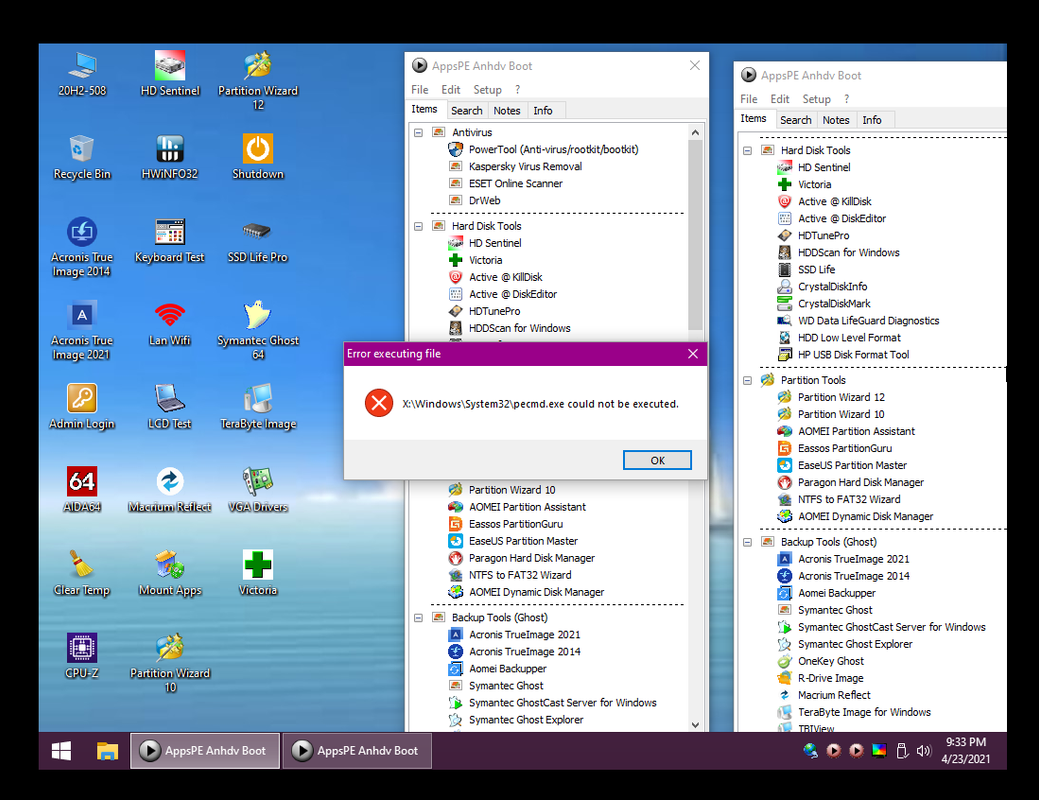Switch to Info tab in left window

pyautogui.click(x=543, y=111)
